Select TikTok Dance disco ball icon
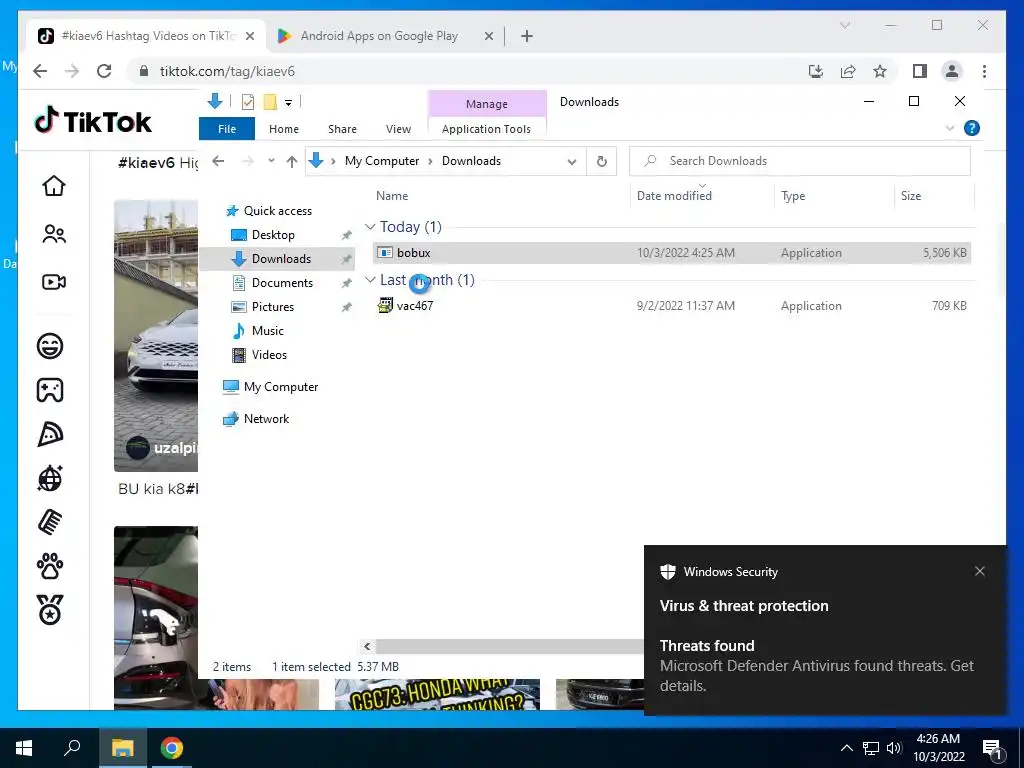The width and height of the screenshot is (1024, 768). [50, 478]
